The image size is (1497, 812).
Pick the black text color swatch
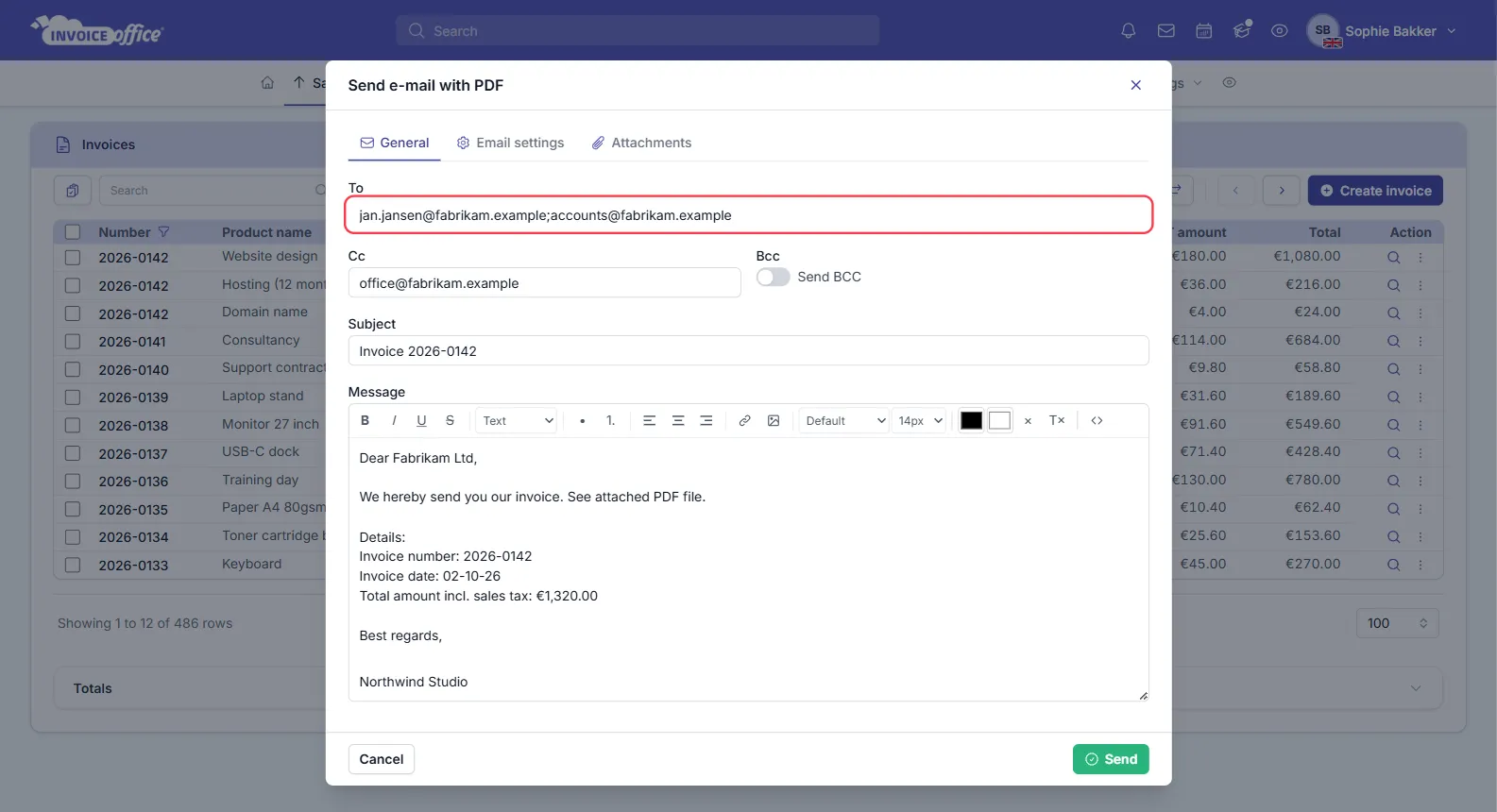tap(971, 421)
